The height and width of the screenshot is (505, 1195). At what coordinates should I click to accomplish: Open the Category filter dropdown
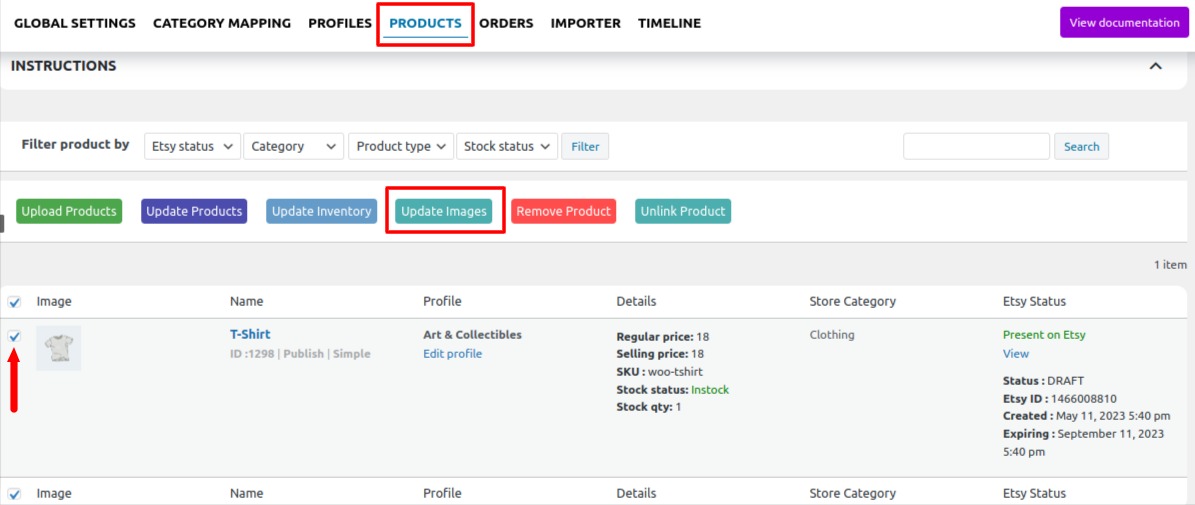click(293, 146)
